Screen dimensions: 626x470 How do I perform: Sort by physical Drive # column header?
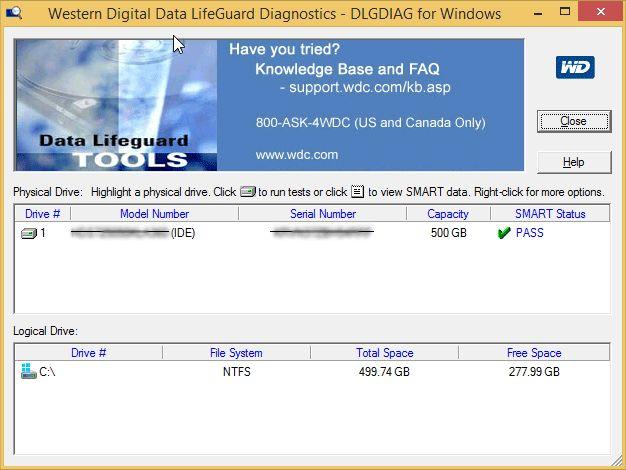coord(42,214)
